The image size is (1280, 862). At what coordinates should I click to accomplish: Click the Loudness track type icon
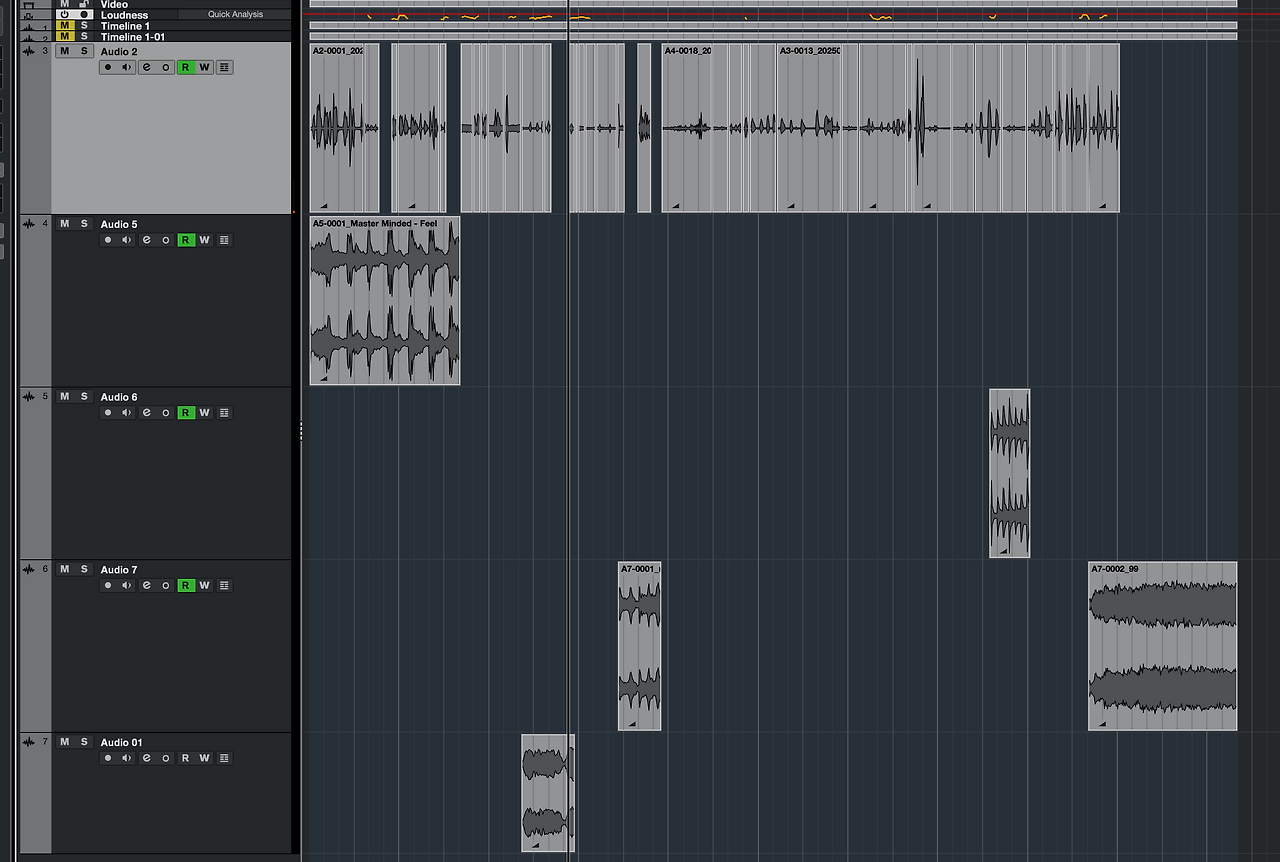[x=28, y=16]
